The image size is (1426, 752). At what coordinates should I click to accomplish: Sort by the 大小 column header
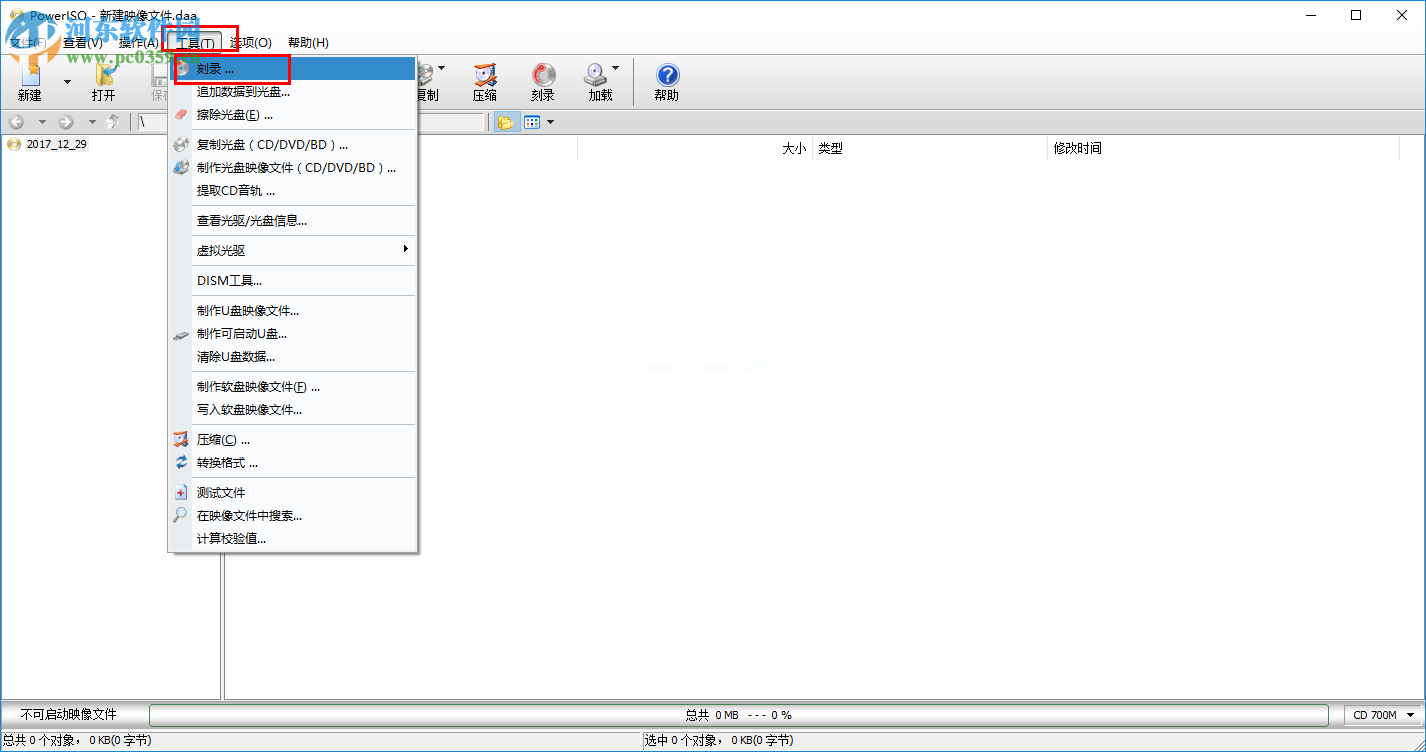pos(695,148)
